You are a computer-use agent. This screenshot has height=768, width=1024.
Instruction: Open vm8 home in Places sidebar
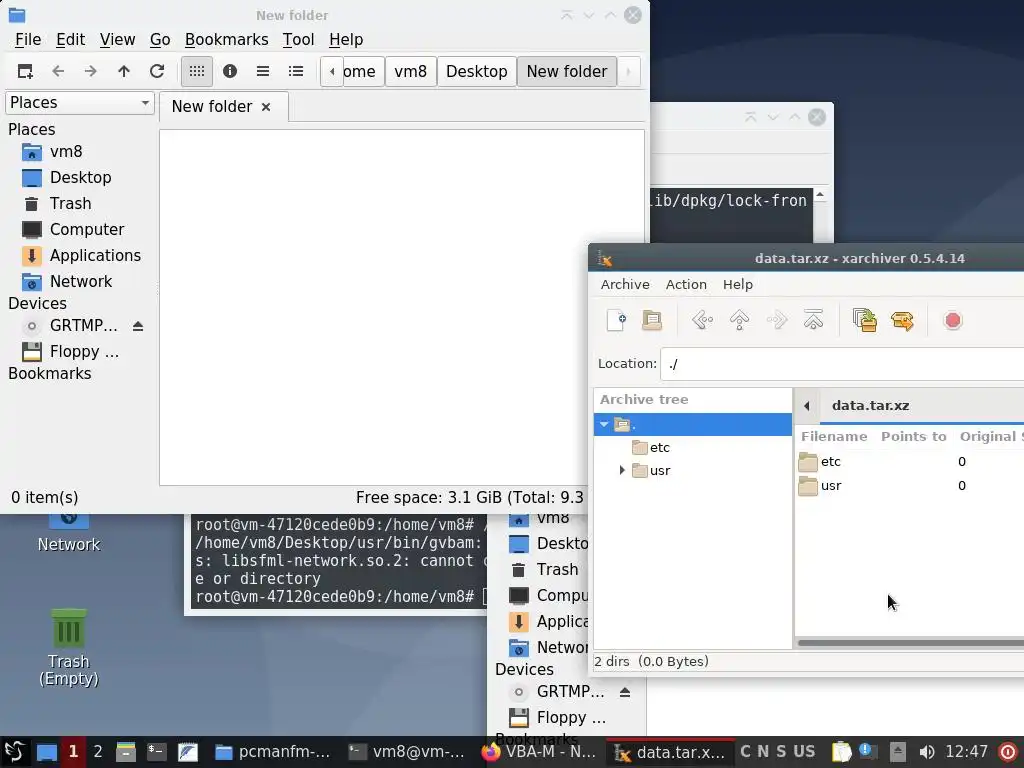point(66,152)
